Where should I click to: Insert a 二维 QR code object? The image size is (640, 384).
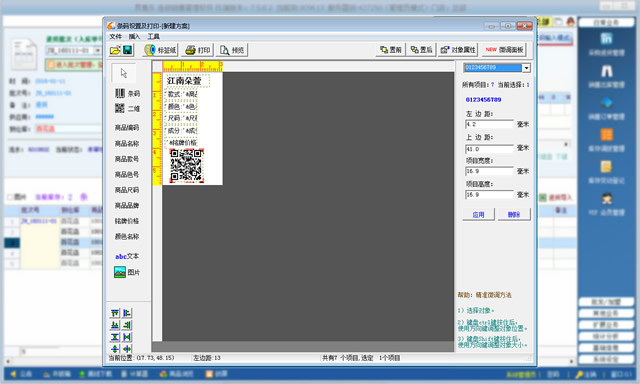pos(127,109)
